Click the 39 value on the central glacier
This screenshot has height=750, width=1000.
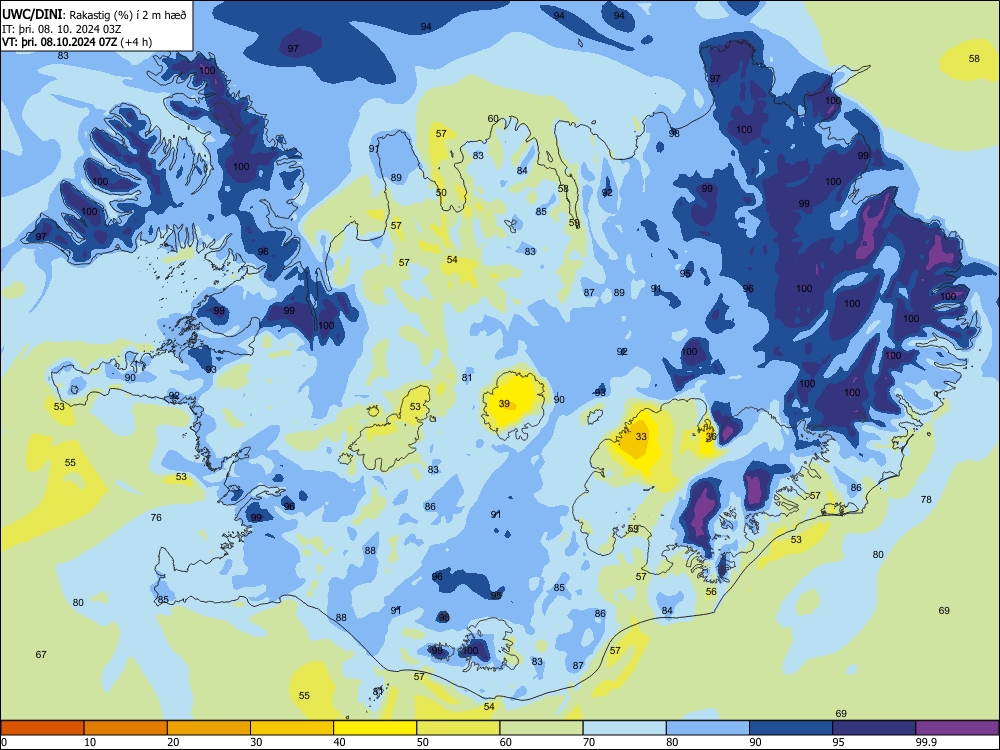coord(504,404)
